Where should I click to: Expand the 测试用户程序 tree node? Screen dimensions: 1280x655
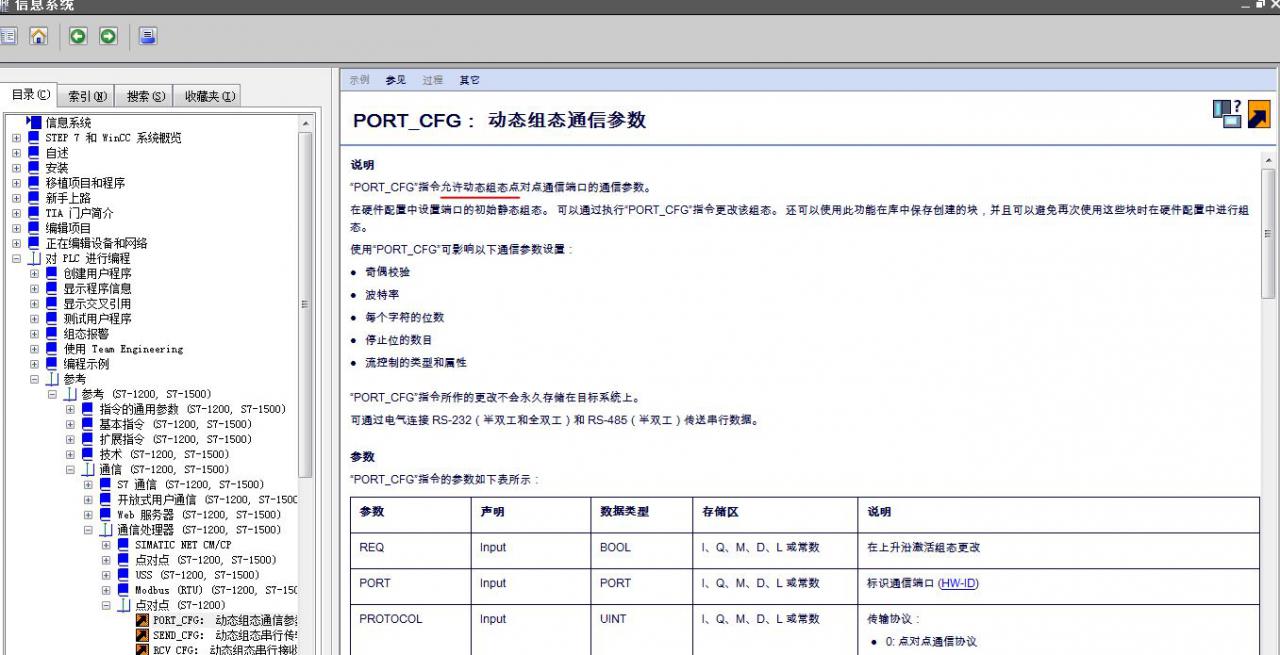click(x=34, y=319)
